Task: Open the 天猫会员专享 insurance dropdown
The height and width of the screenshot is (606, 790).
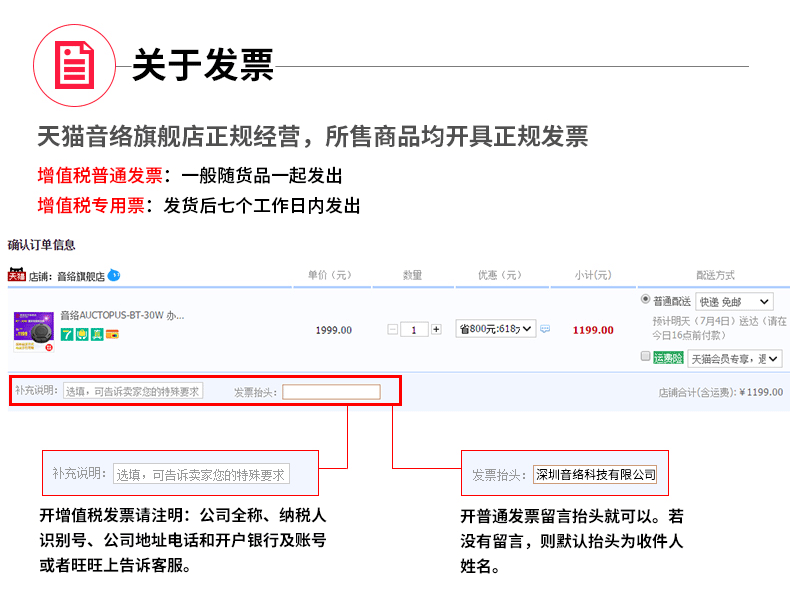Action: (735, 359)
